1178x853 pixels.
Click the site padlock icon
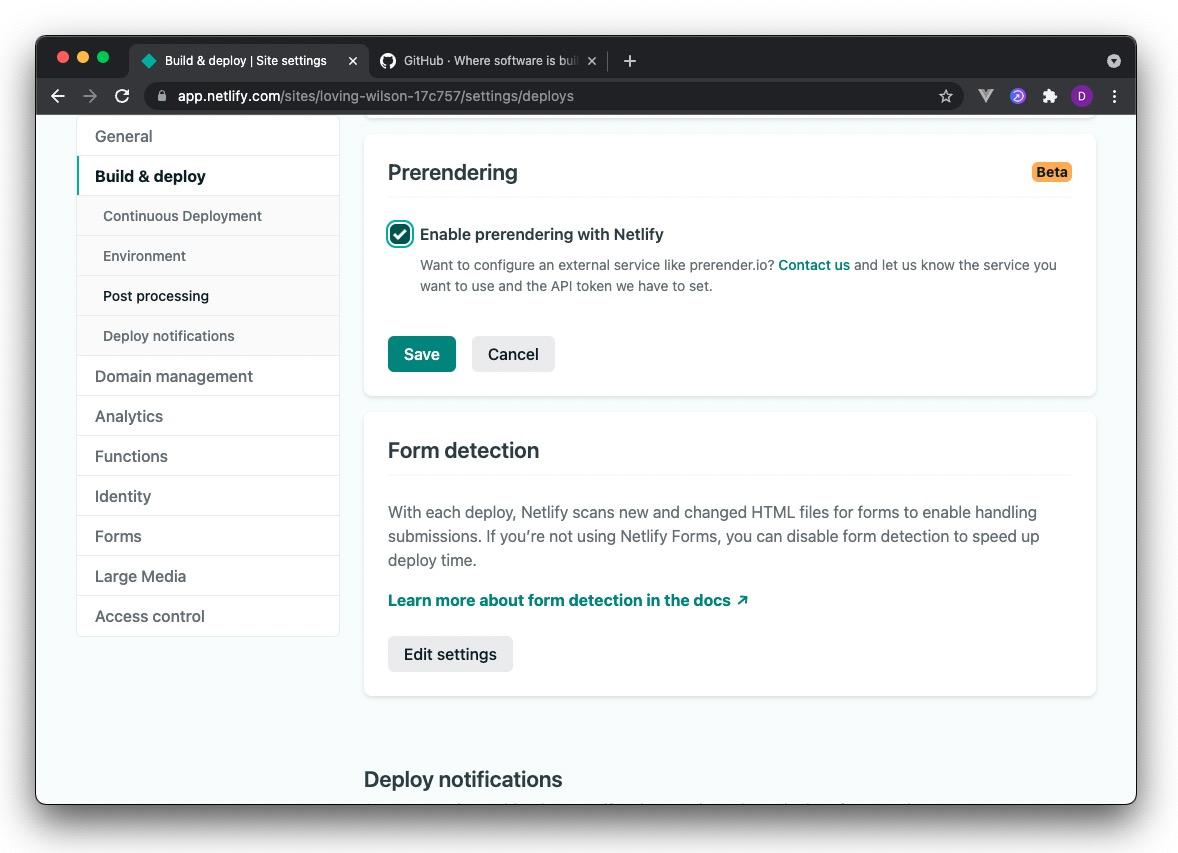[162, 96]
